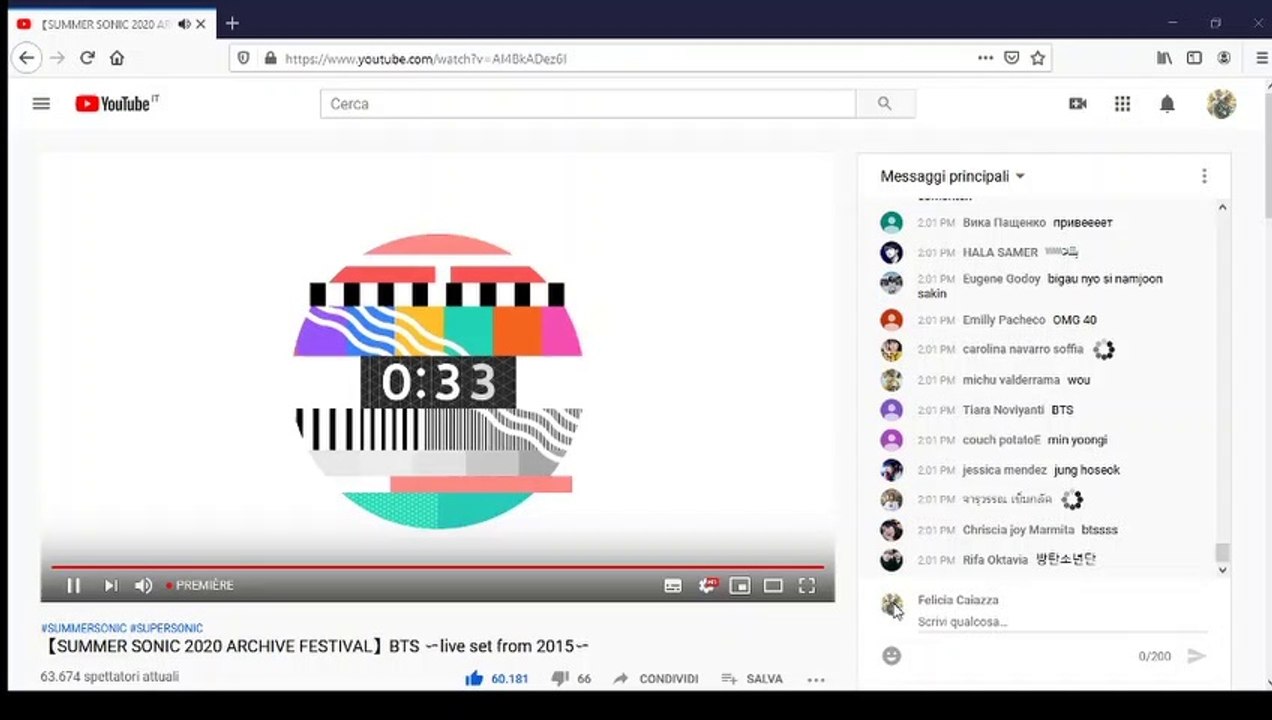Open the chat options three-dot menu

tap(1204, 176)
